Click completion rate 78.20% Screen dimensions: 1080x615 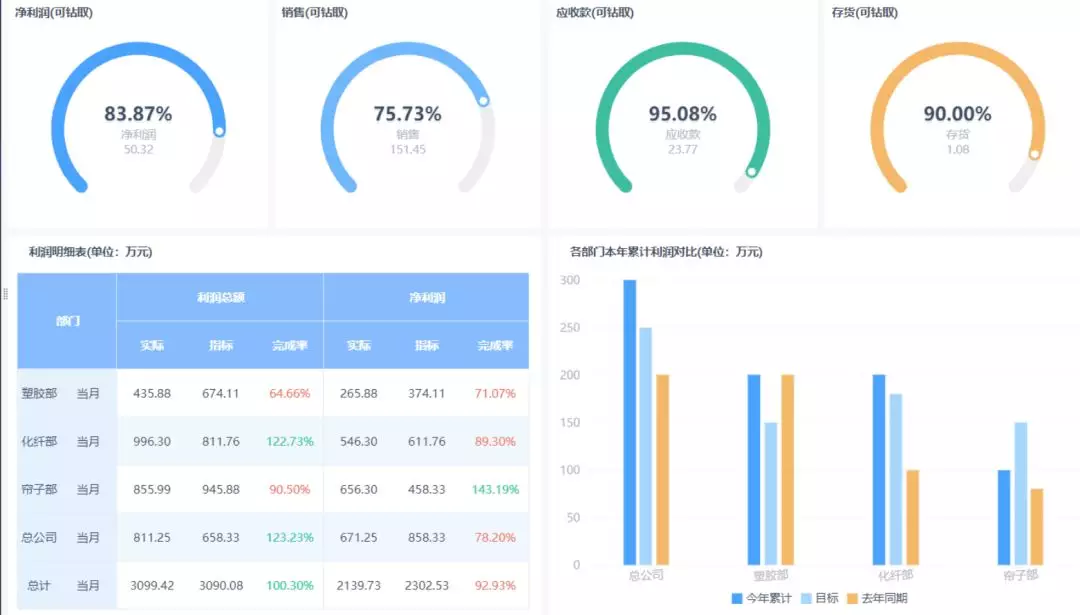[x=495, y=537]
